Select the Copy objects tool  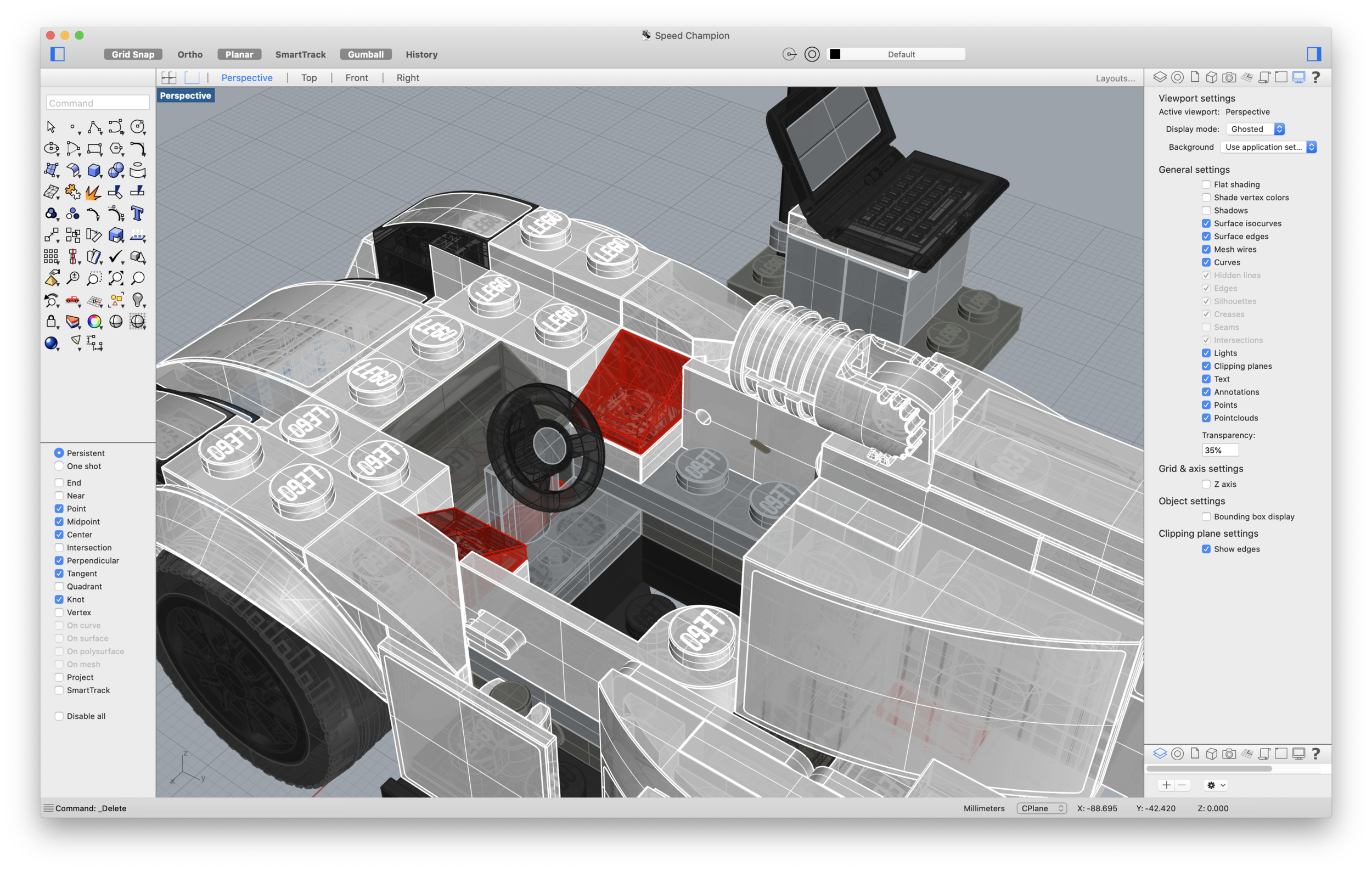click(73, 235)
